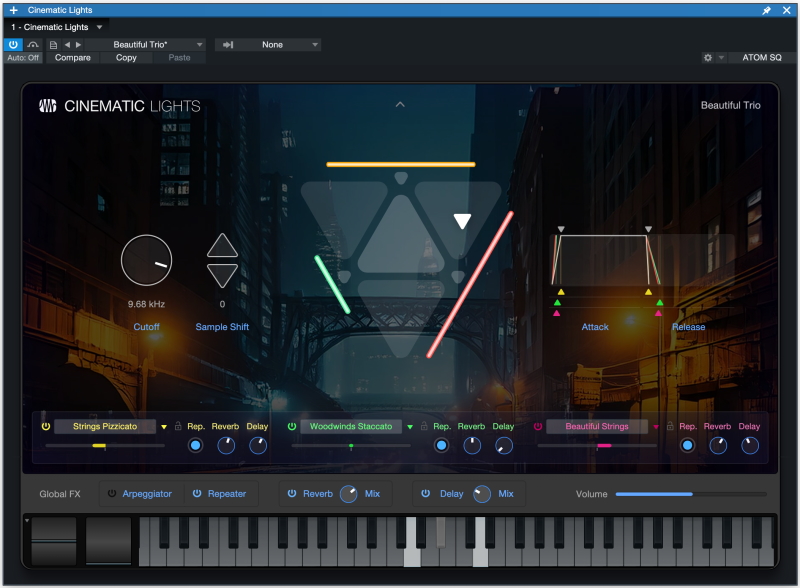Toggle the plugin activate power button
This screenshot has height=588, width=800.
(x=13, y=44)
